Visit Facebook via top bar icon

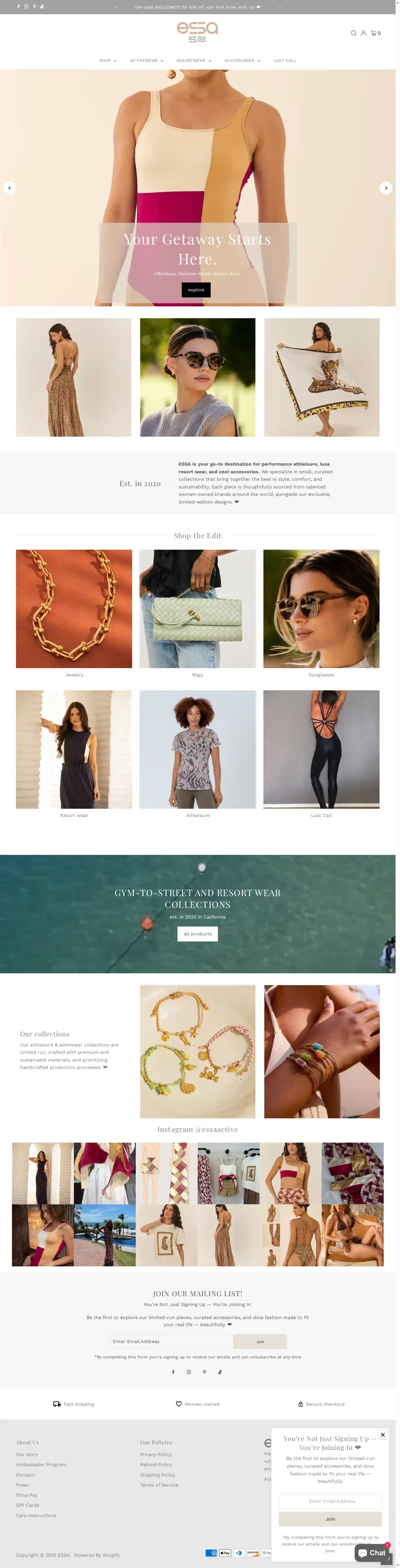pos(18,7)
